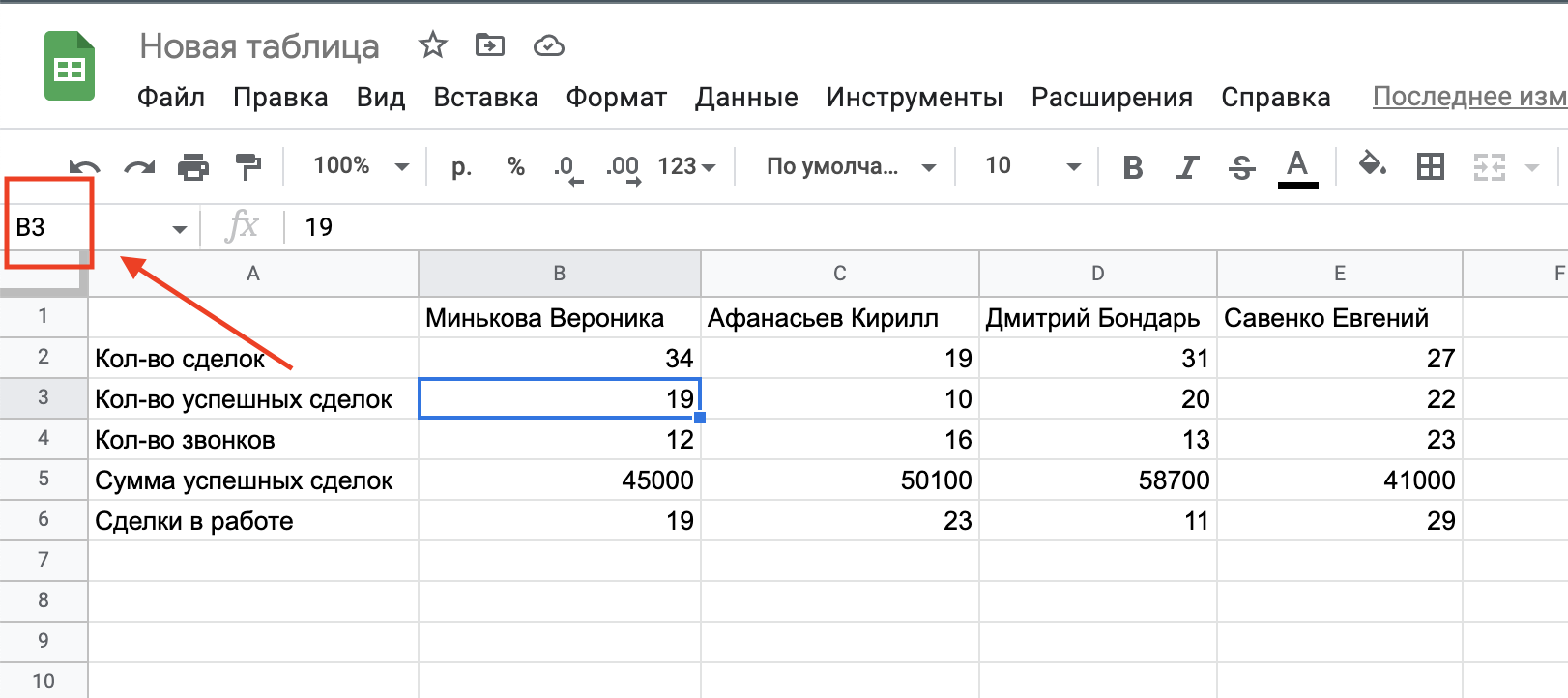
Task: Select cell with value 58700
Action: (1097, 480)
